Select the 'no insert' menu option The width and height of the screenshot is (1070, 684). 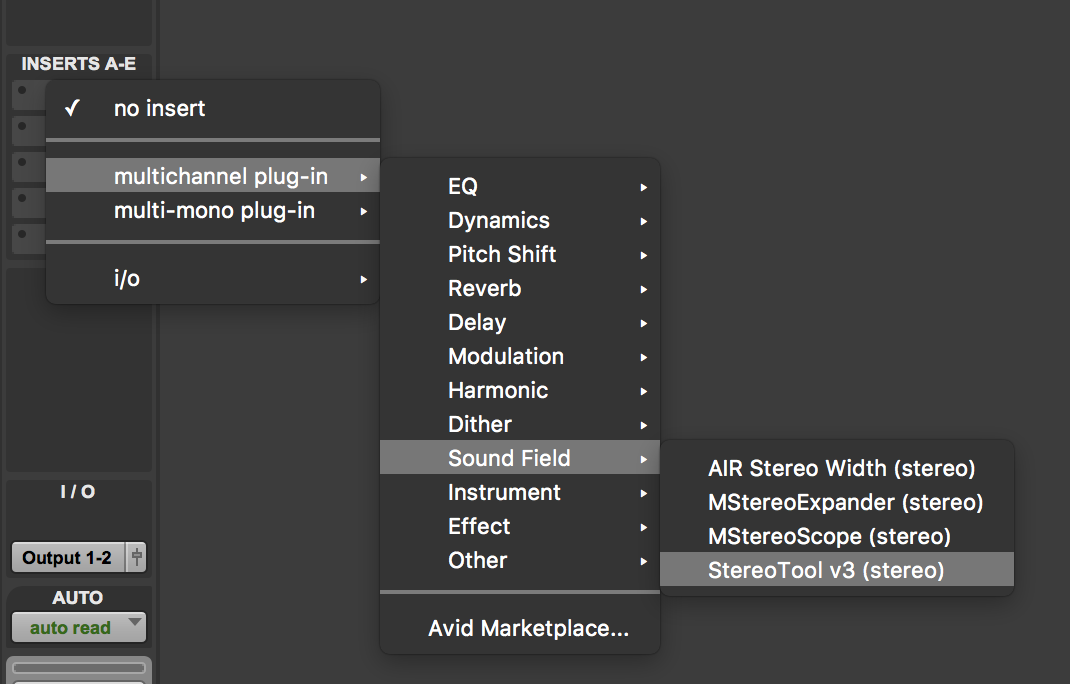tap(212, 108)
